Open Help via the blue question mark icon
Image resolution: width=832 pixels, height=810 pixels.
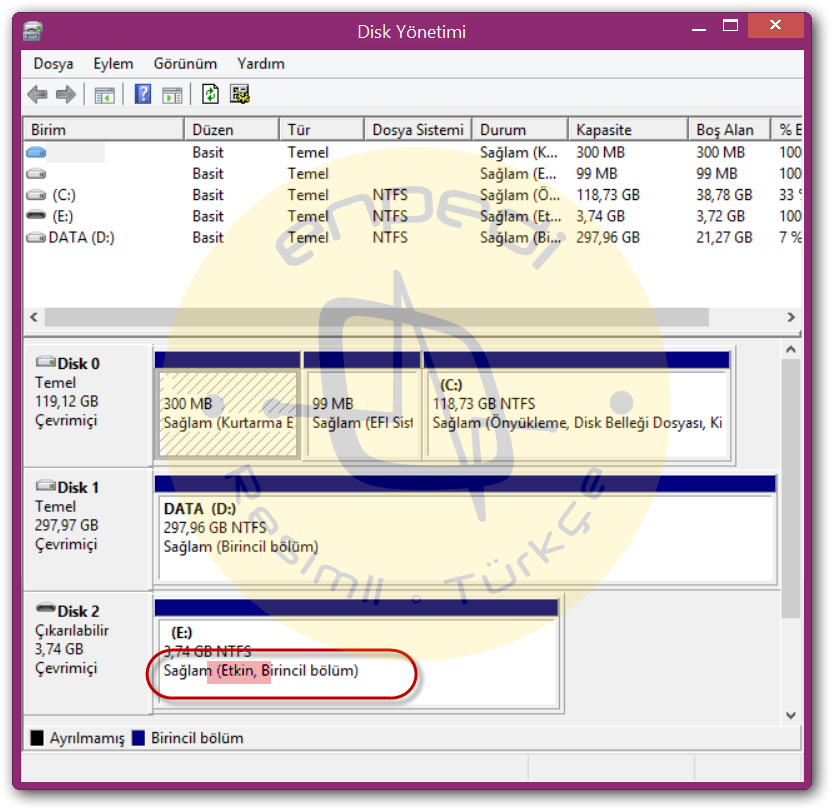141,94
